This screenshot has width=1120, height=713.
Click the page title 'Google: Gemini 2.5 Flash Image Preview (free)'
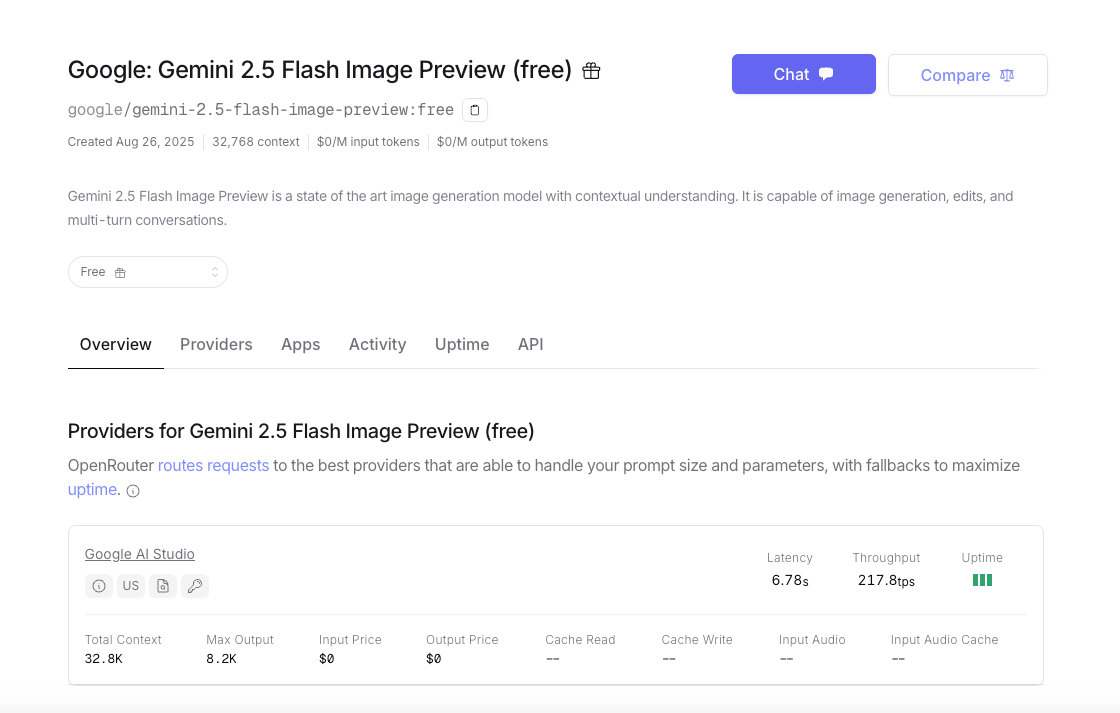tap(320, 70)
